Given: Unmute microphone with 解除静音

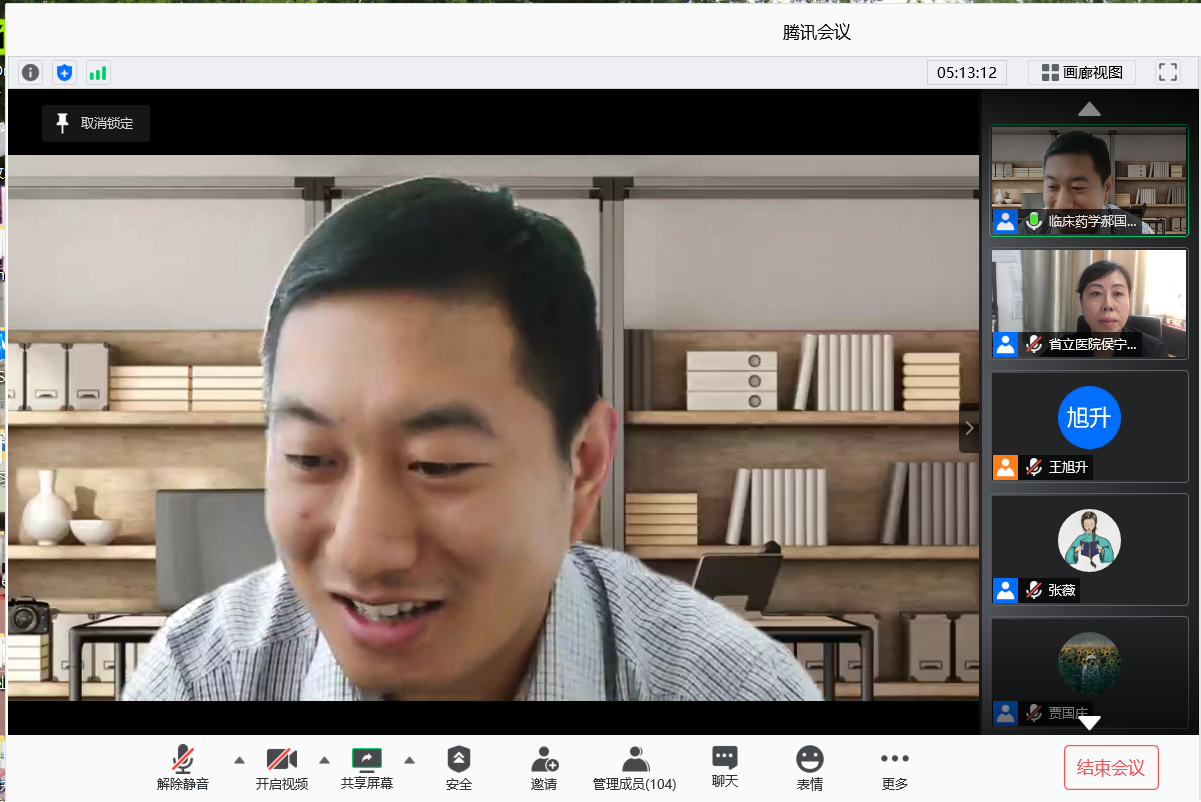Looking at the screenshot, I should pyautogui.click(x=183, y=767).
